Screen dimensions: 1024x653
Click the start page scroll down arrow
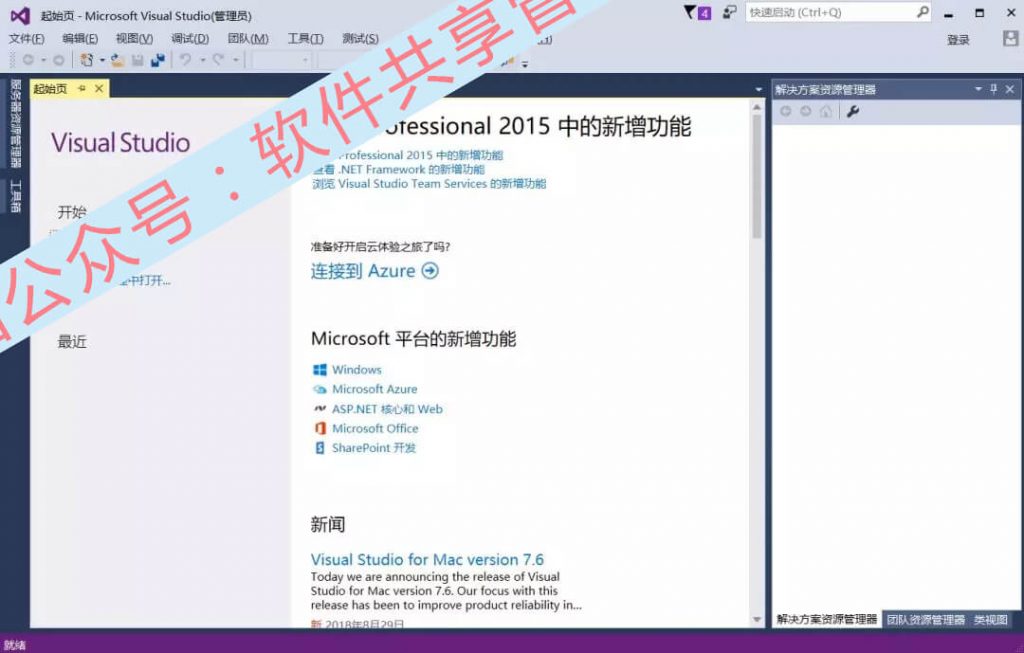pos(757,619)
